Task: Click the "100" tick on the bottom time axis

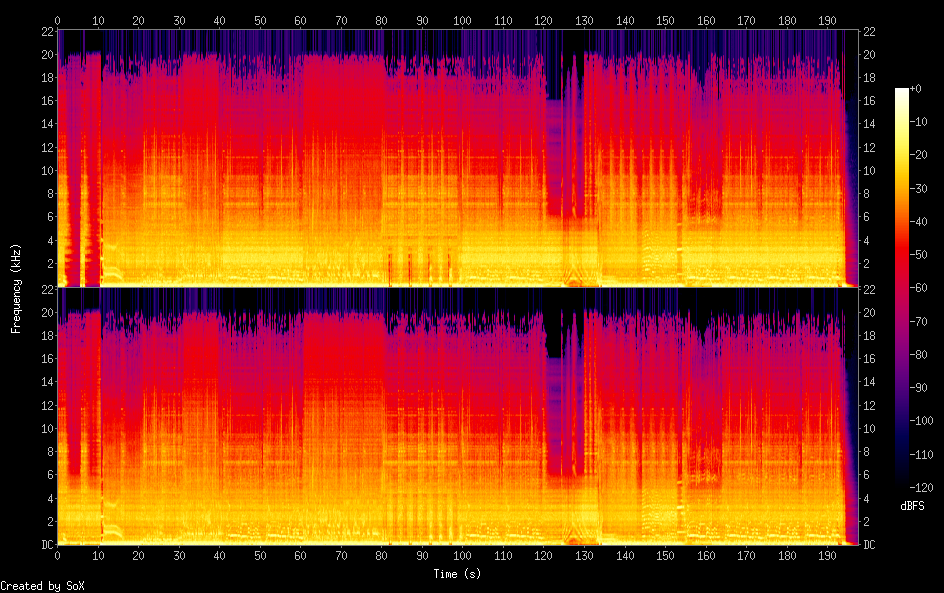Action: 462,555
